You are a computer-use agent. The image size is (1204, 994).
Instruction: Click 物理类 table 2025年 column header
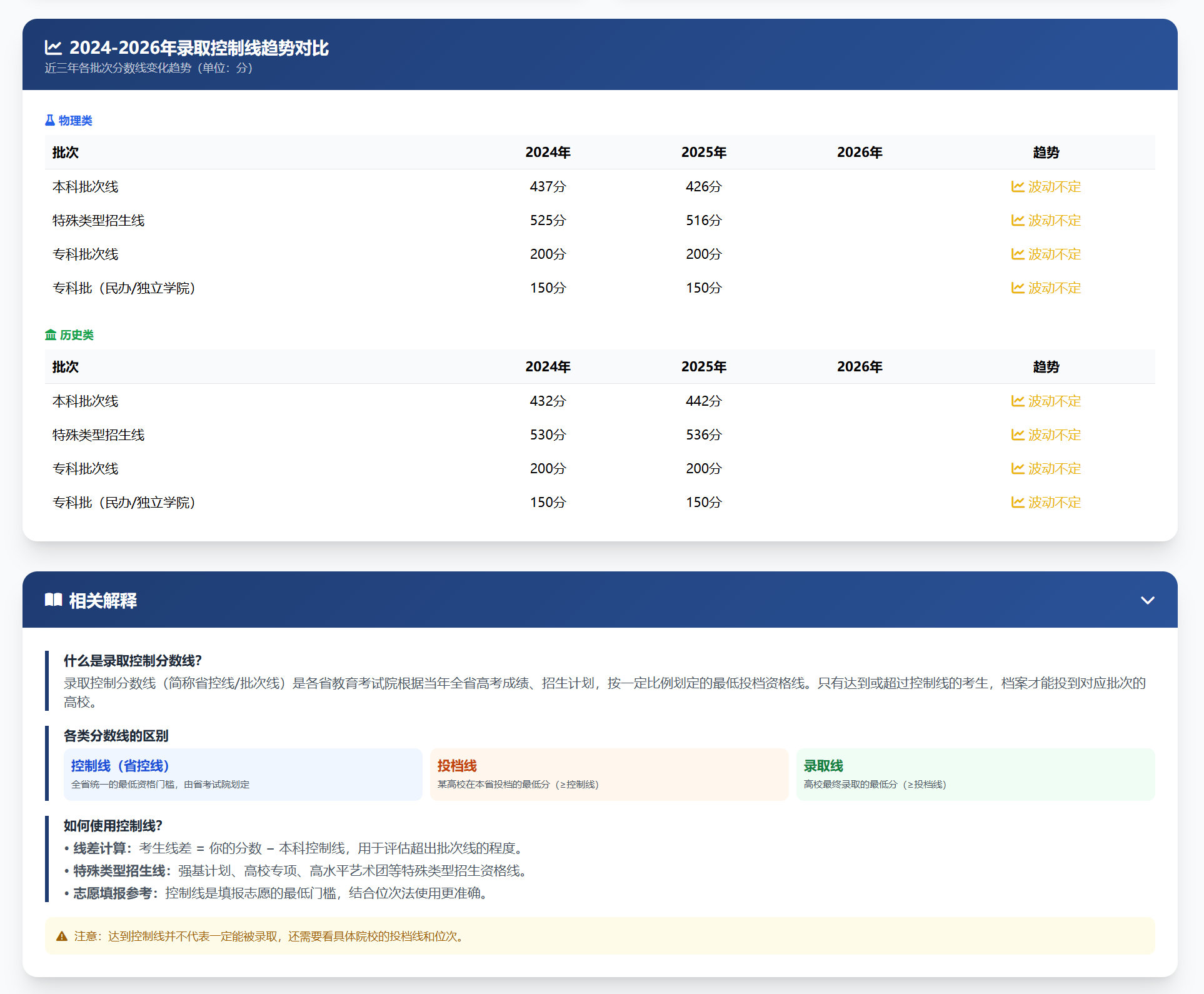[x=704, y=153]
